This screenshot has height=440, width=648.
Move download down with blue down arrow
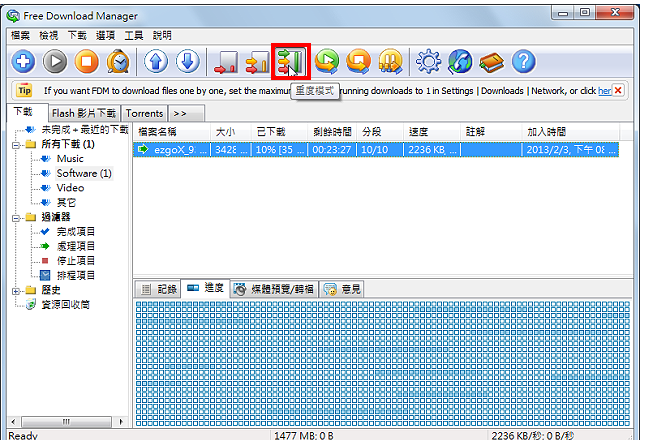coord(188,62)
